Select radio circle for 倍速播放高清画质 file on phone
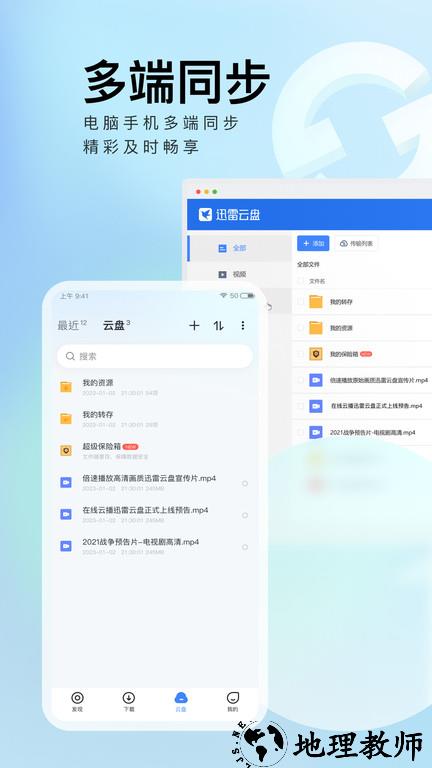Screen dimensions: 432x768 [x=245, y=483]
